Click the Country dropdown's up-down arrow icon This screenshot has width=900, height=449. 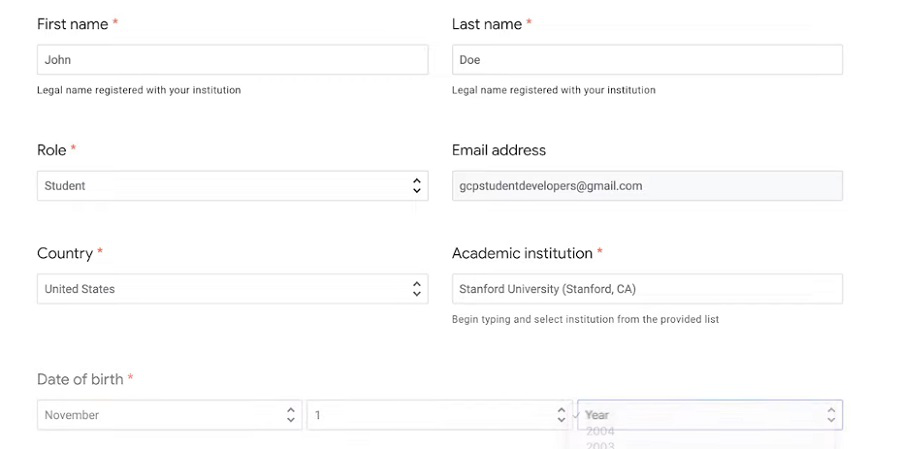[417, 289]
